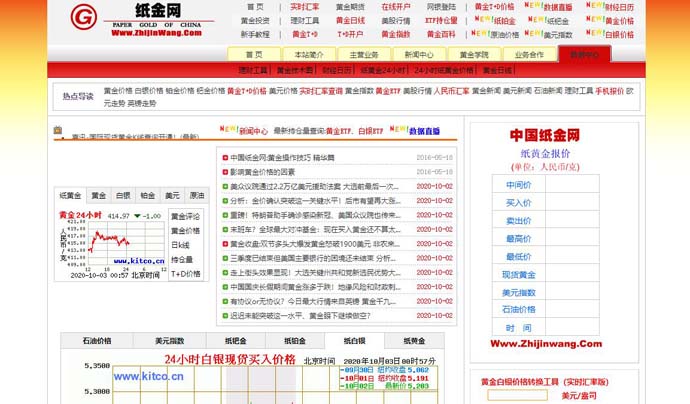The height and width of the screenshot is (404, 690).
Task: Click the red G site logo
Action: pyautogui.click(x=84, y=17)
